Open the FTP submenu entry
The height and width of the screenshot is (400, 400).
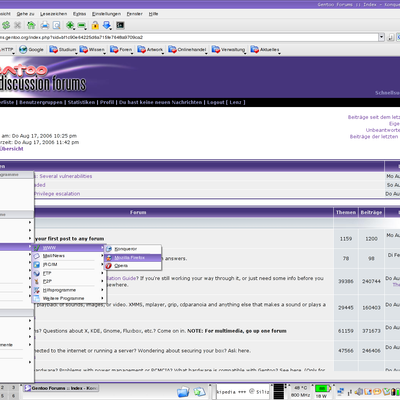[x=69, y=273]
